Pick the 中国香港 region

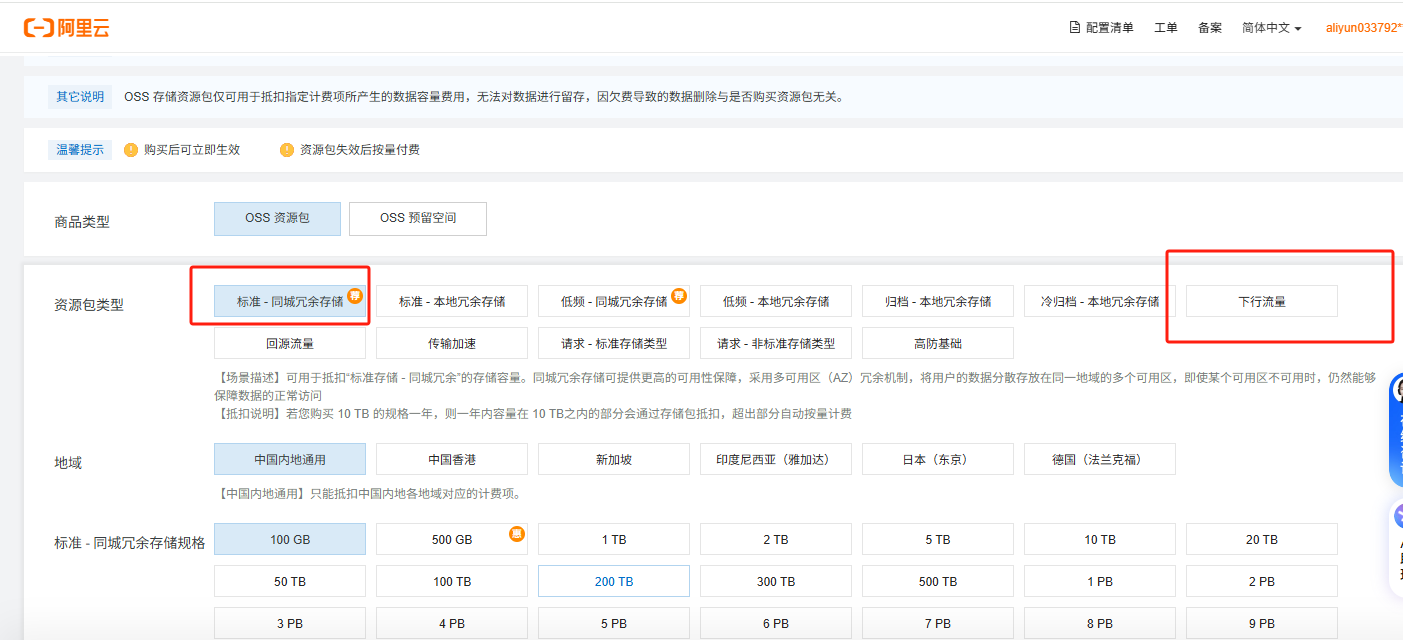tap(452, 459)
